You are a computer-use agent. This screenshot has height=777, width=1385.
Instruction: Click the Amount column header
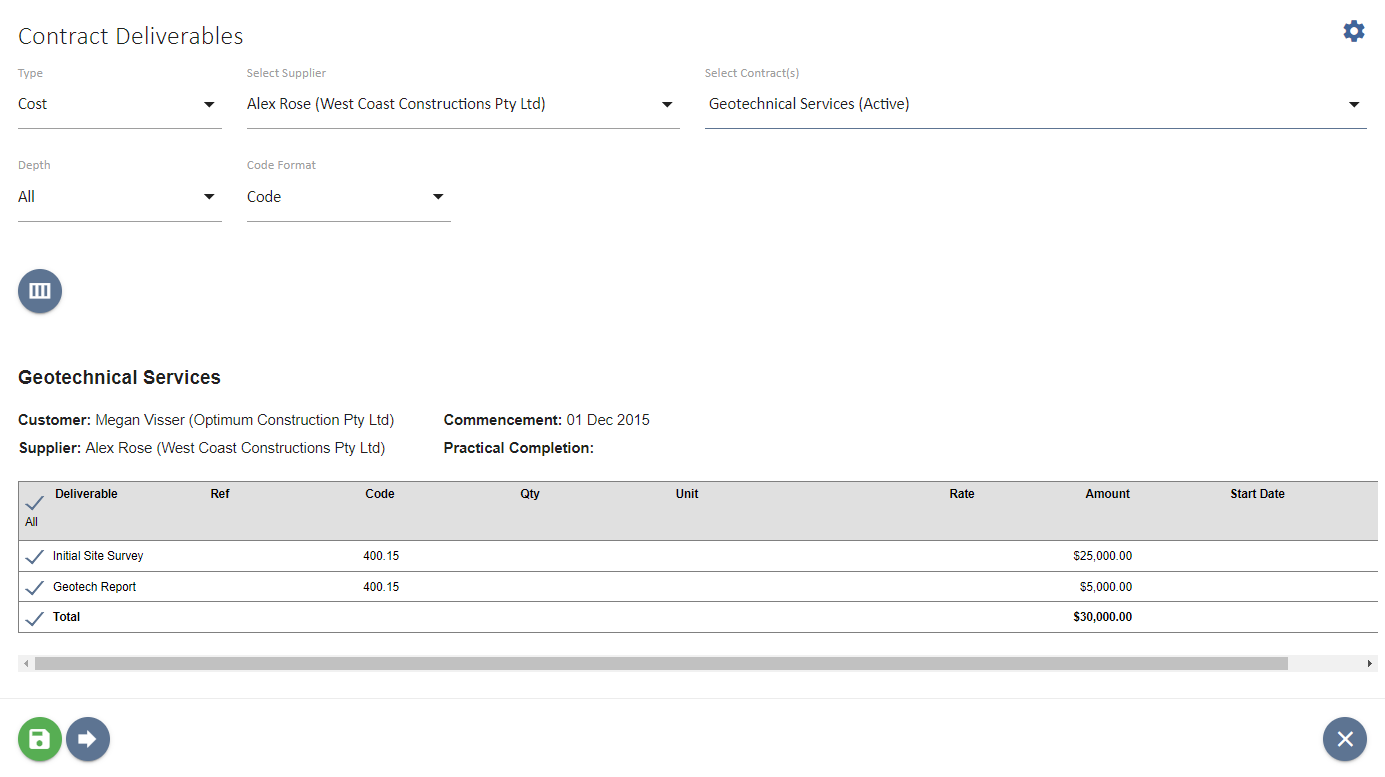point(1107,493)
